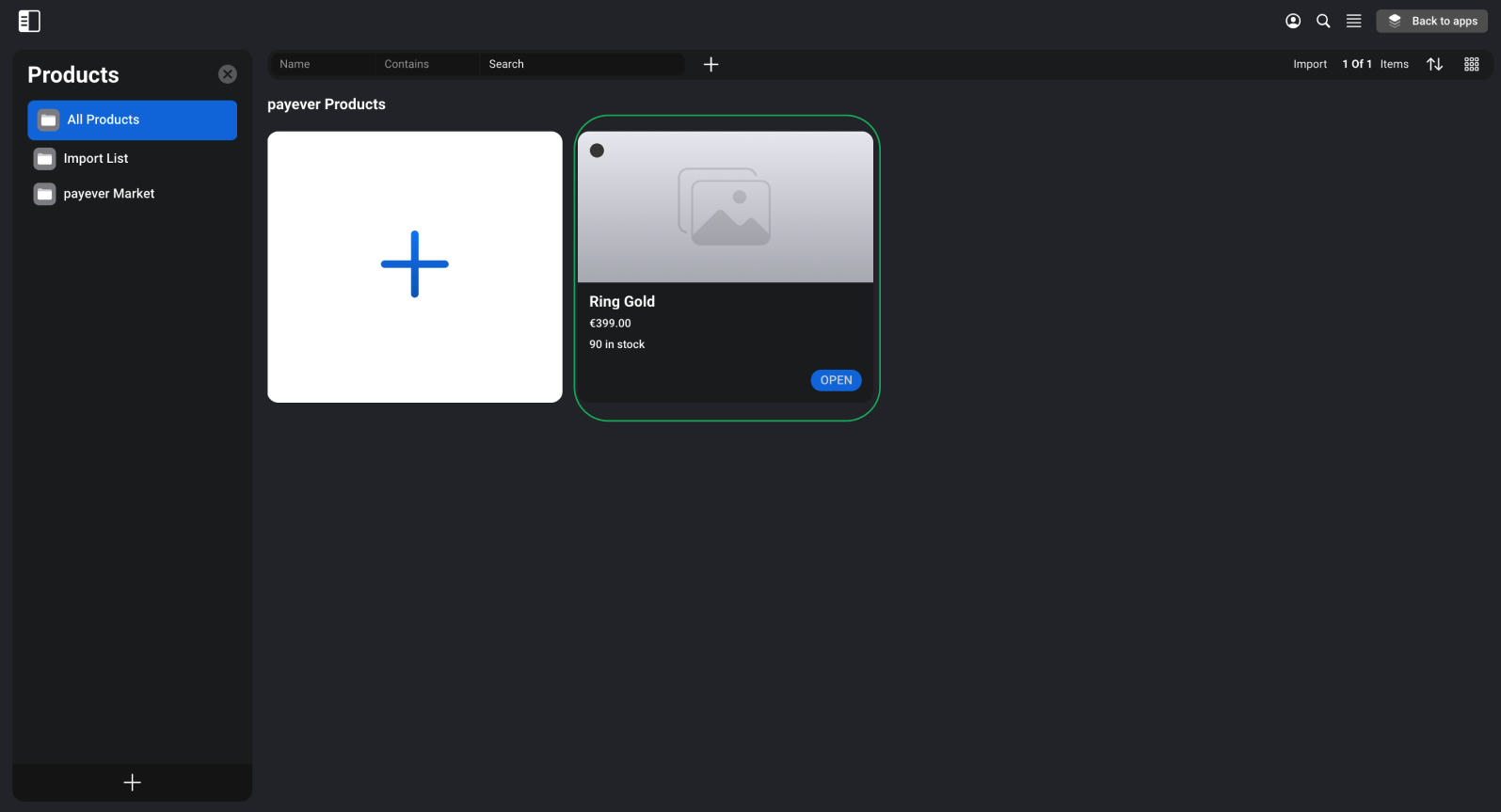1501x812 pixels.
Task: Open the Ring Gold product
Action: [x=836, y=380]
